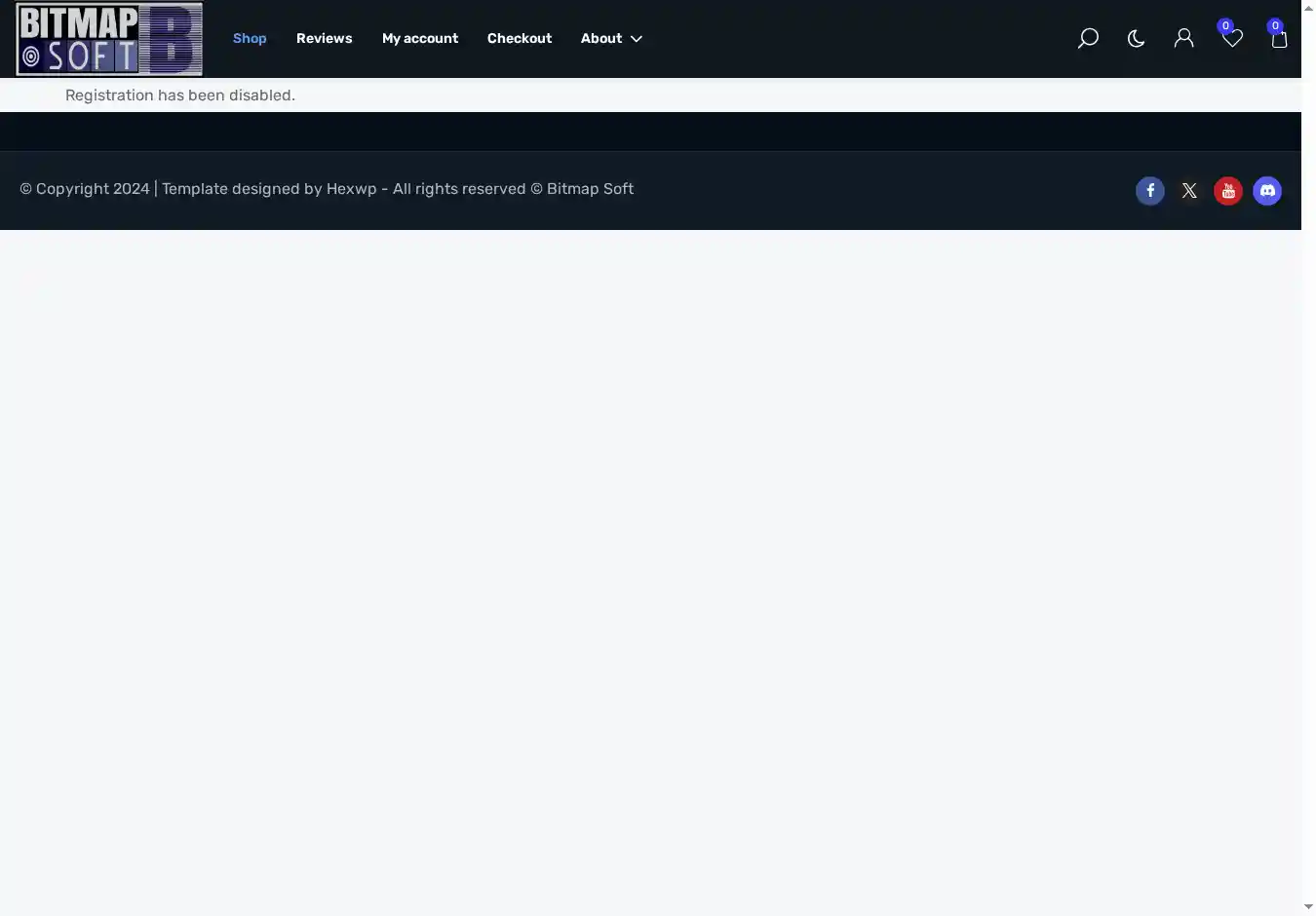Click the scrollbar down arrow
1316x916 pixels.
point(1308,907)
